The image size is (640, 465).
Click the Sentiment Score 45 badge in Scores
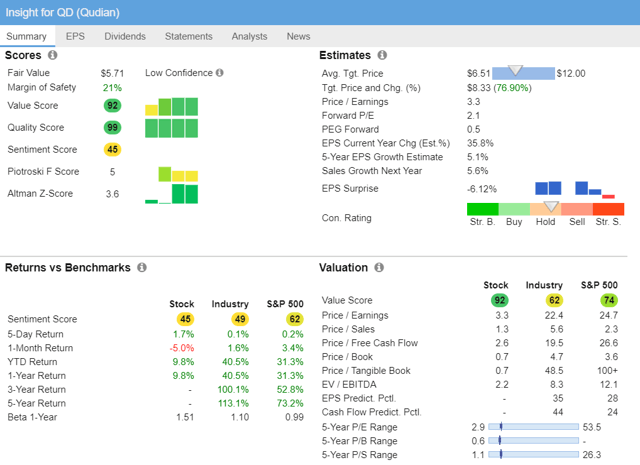(112, 149)
